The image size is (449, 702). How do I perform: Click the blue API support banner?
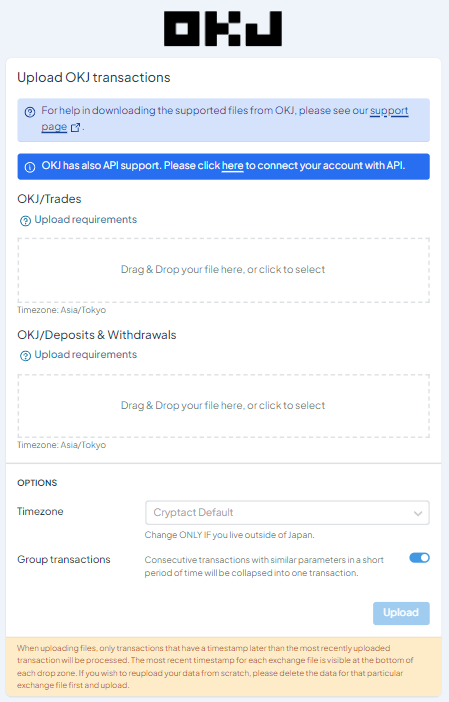tap(223, 167)
